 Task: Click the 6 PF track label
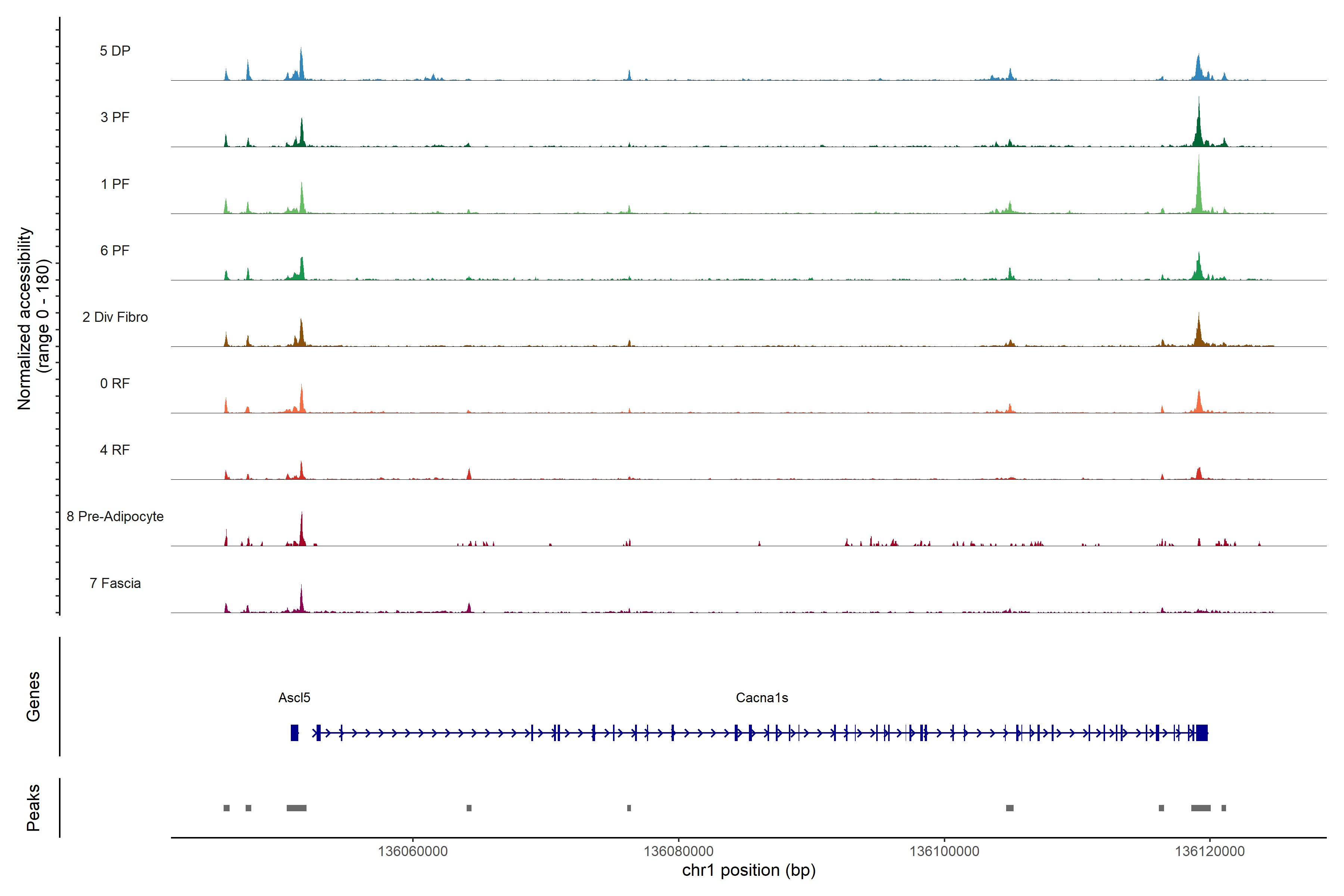click(x=115, y=250)
